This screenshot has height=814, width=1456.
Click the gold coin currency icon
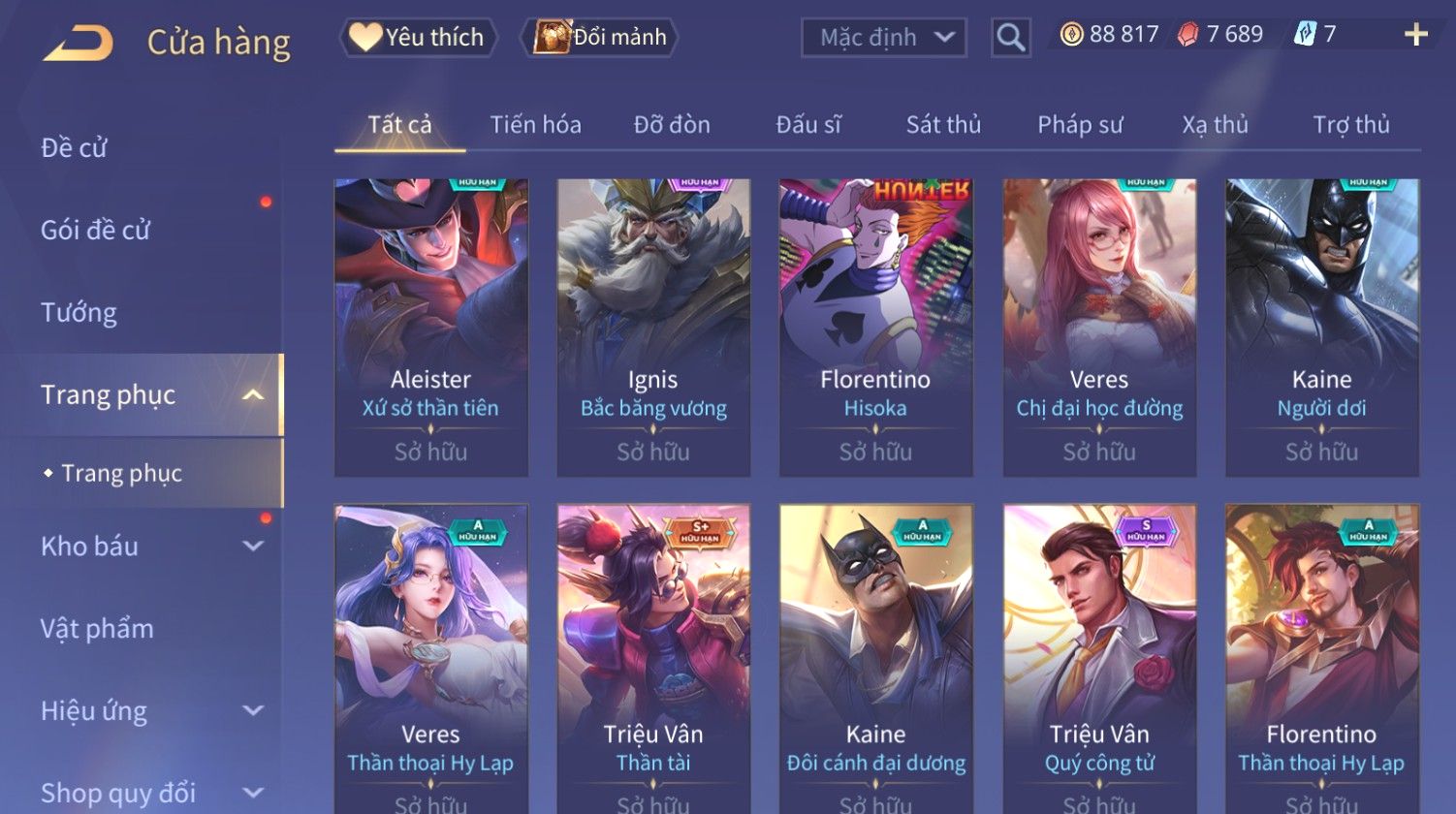[x=1071, y=36]
